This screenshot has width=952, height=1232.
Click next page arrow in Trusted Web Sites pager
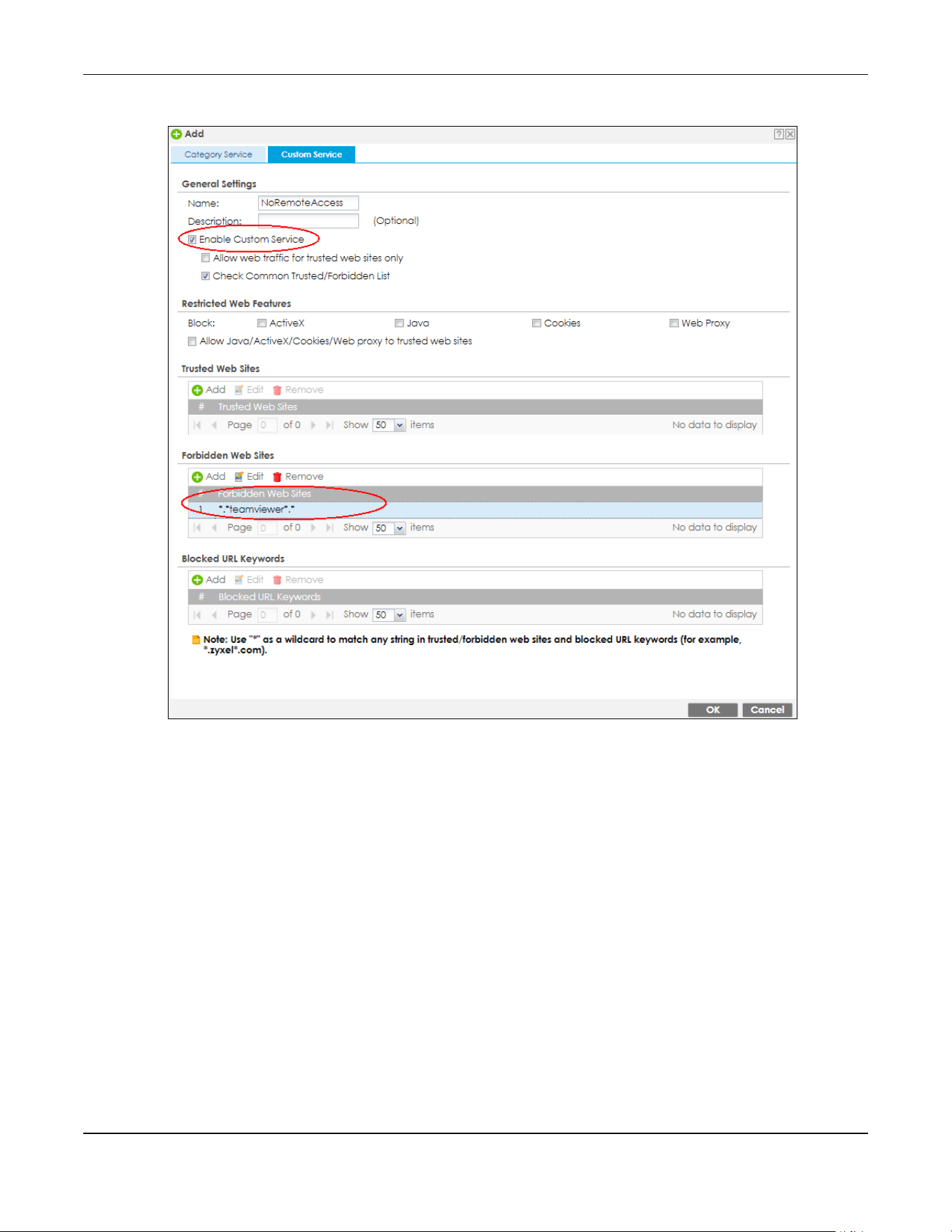click(x=313, y=425)
